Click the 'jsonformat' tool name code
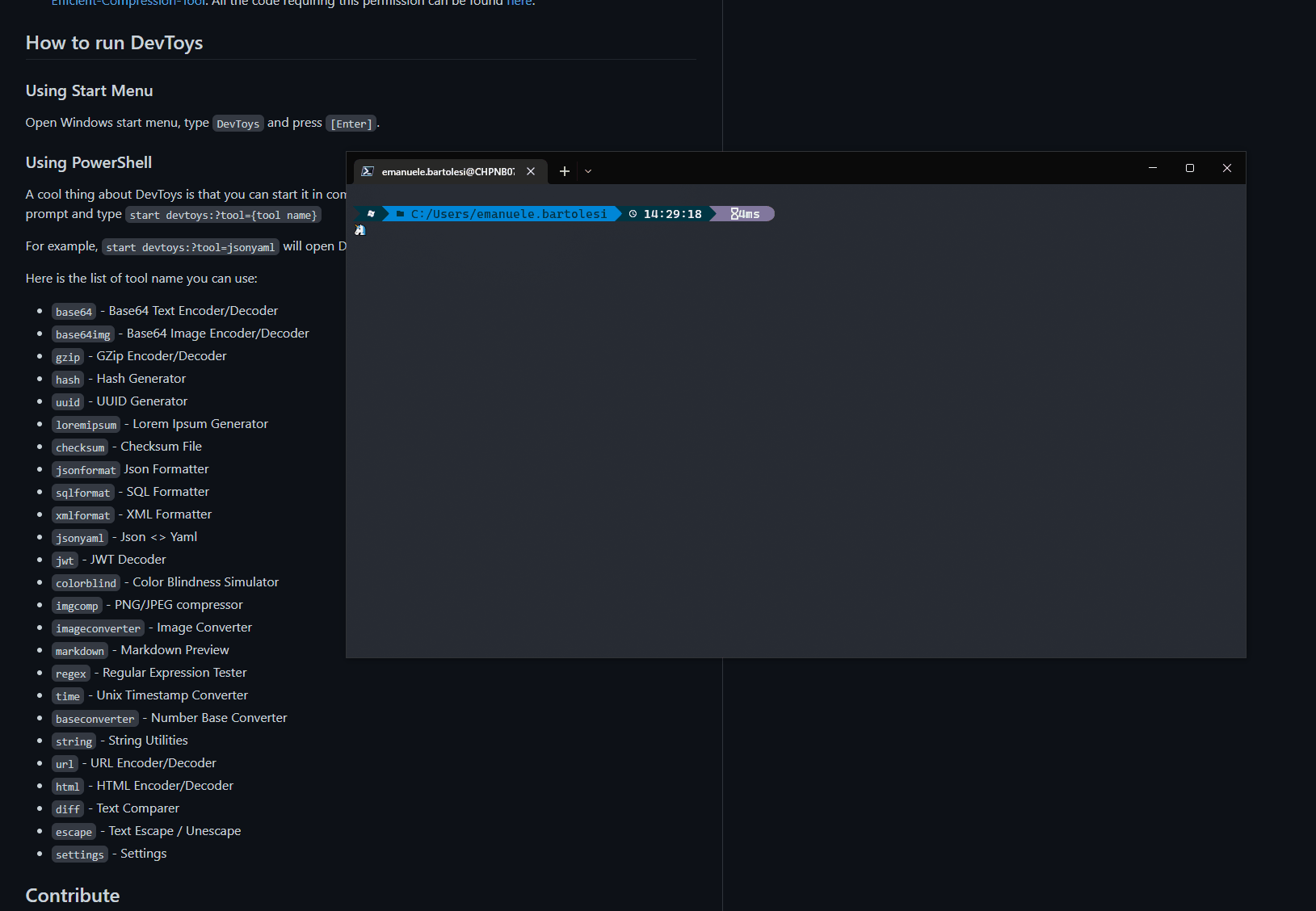Viewport: 1316px width, 911px height. tap(86, 470)
